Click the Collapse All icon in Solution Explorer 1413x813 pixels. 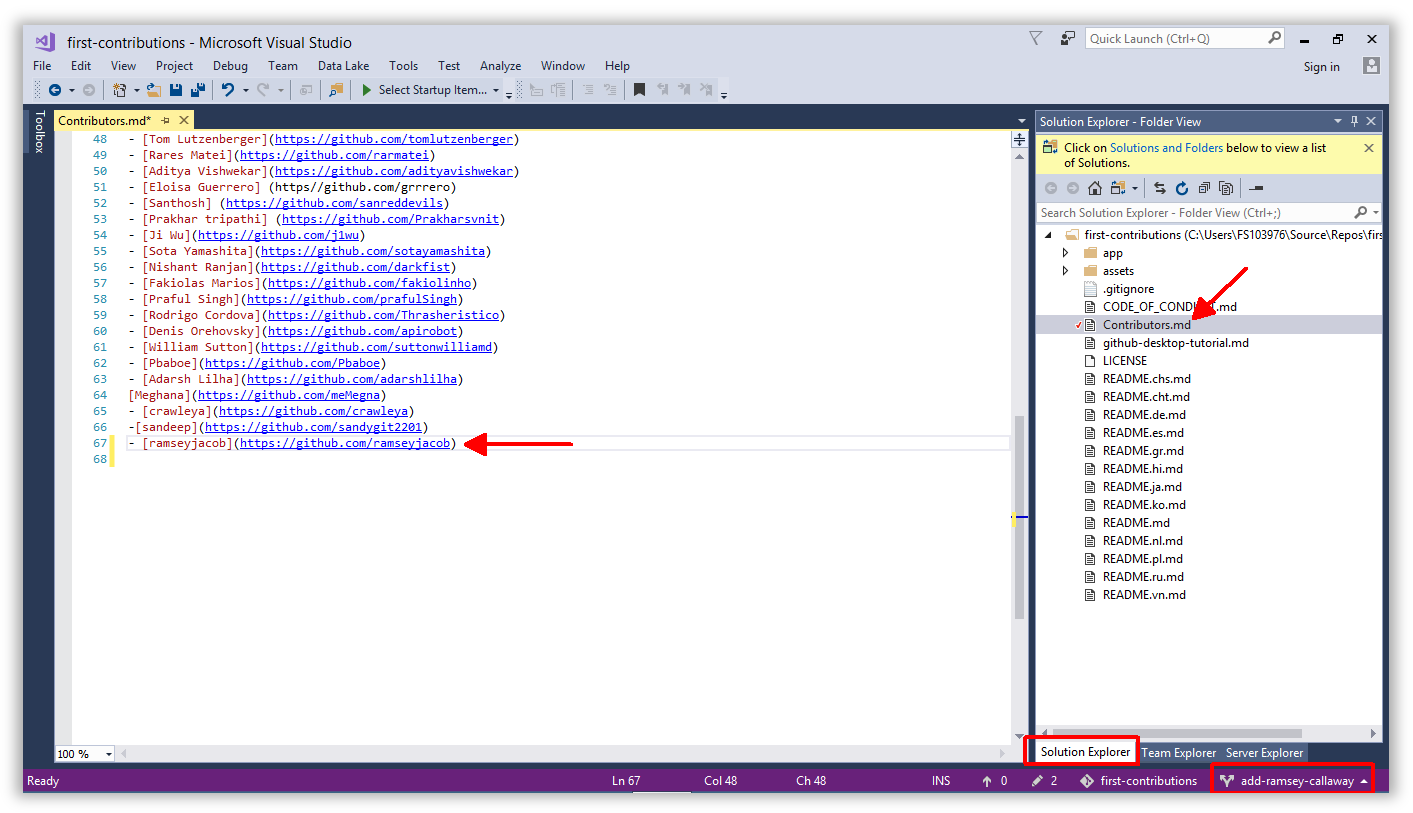pyautogui.click(x=1203, y=188)
